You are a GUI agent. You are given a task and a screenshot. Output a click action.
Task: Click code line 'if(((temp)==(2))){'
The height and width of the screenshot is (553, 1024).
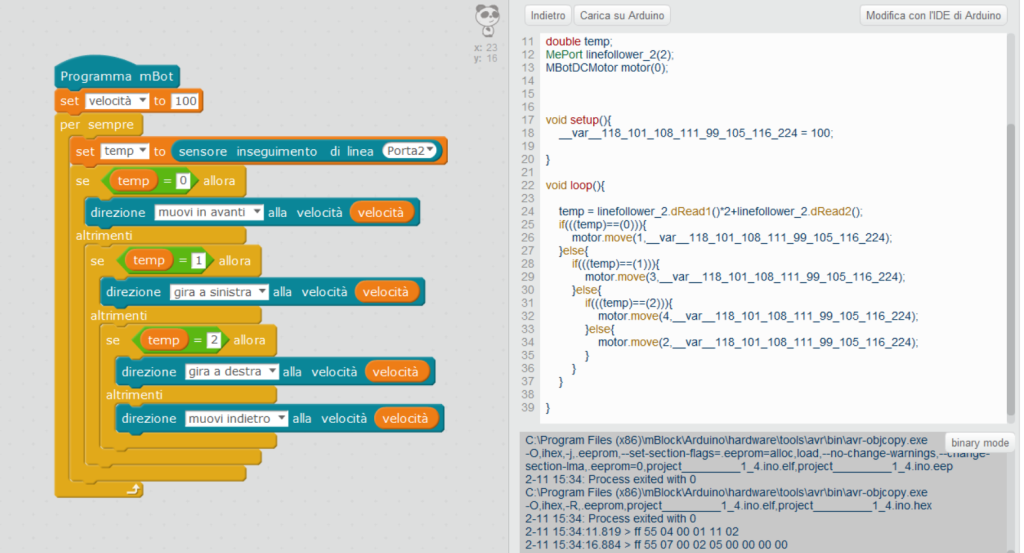pos(628,302)
